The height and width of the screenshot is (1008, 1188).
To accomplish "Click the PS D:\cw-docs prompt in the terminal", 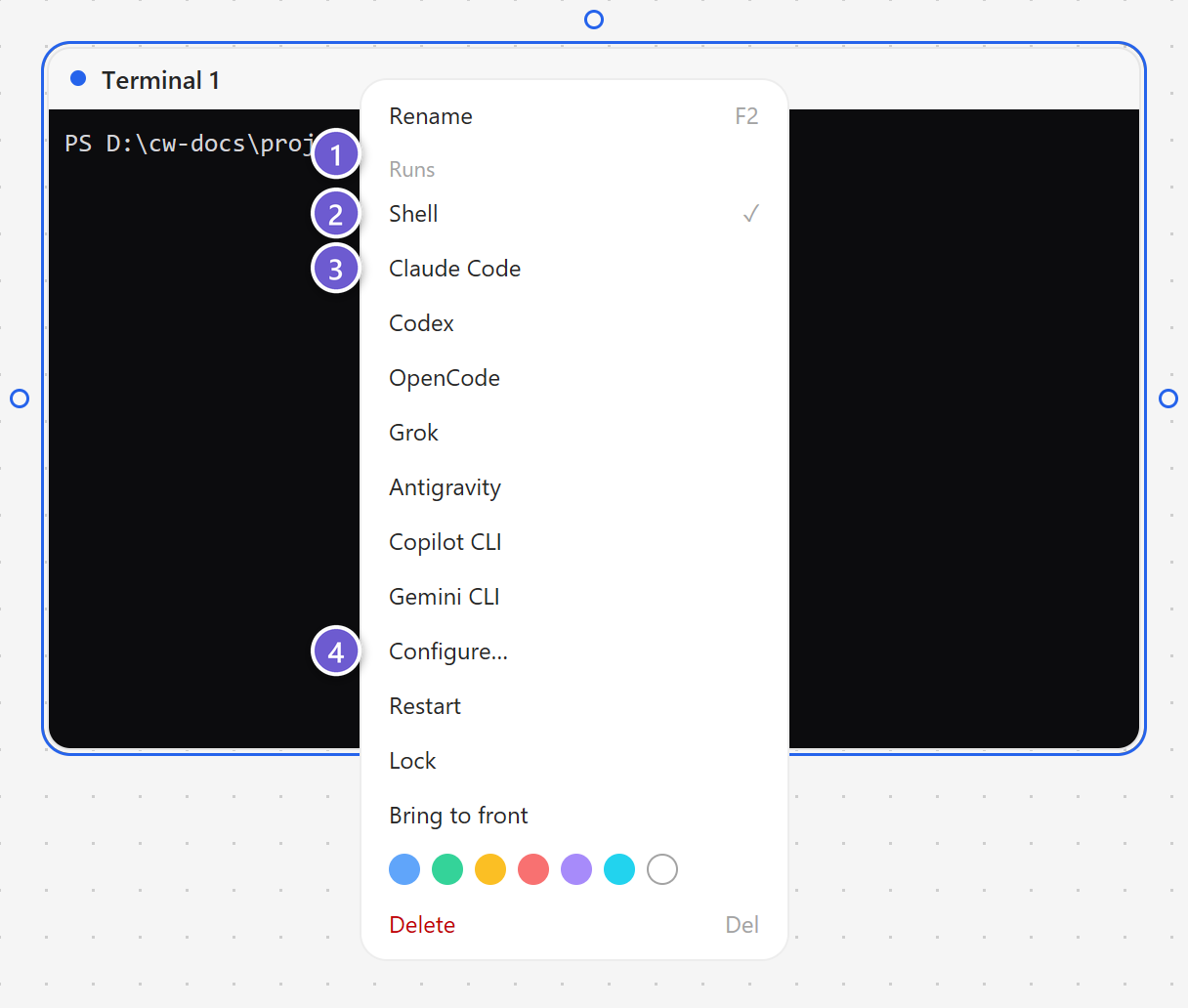I will click(x=190, y=144).
